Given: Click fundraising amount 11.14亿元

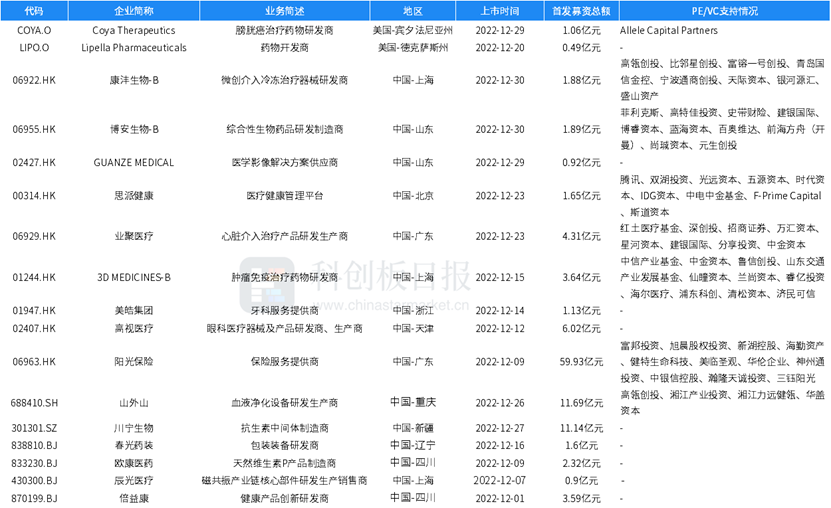Looking at the screenshot, I should coord(581,428).
